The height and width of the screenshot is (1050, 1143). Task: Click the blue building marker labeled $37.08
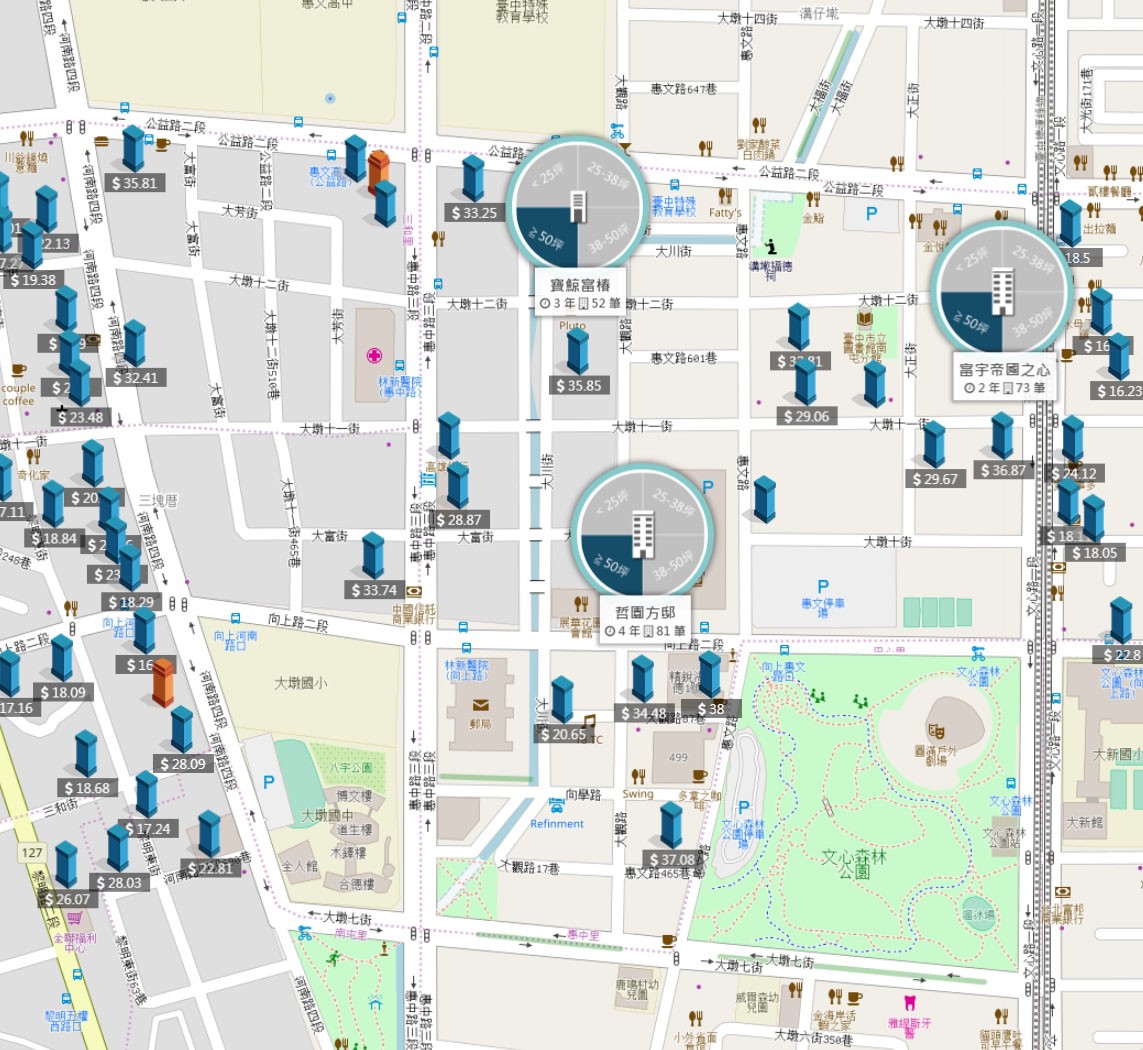point(671,825)
